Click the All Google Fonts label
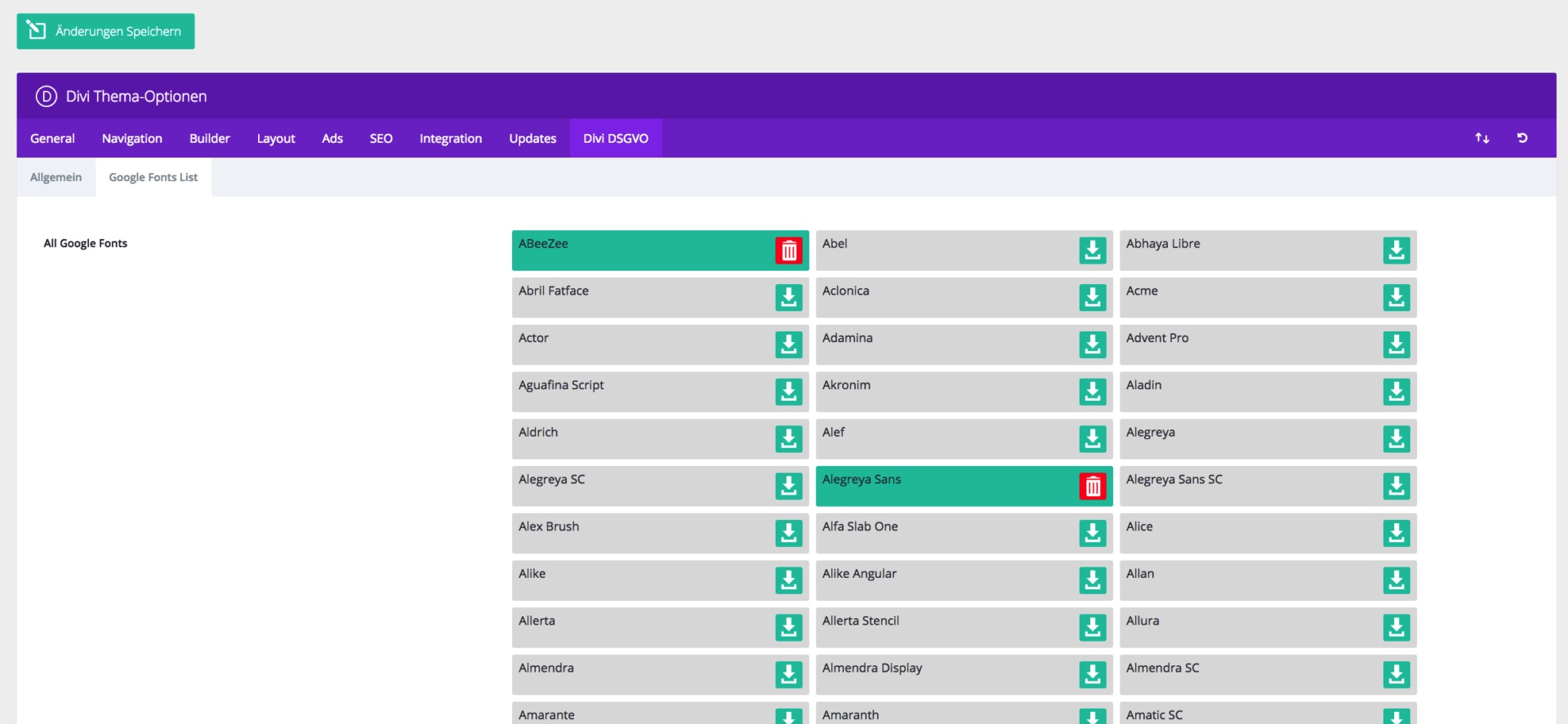Screen dimensions: 1568x724 (86, 243)
